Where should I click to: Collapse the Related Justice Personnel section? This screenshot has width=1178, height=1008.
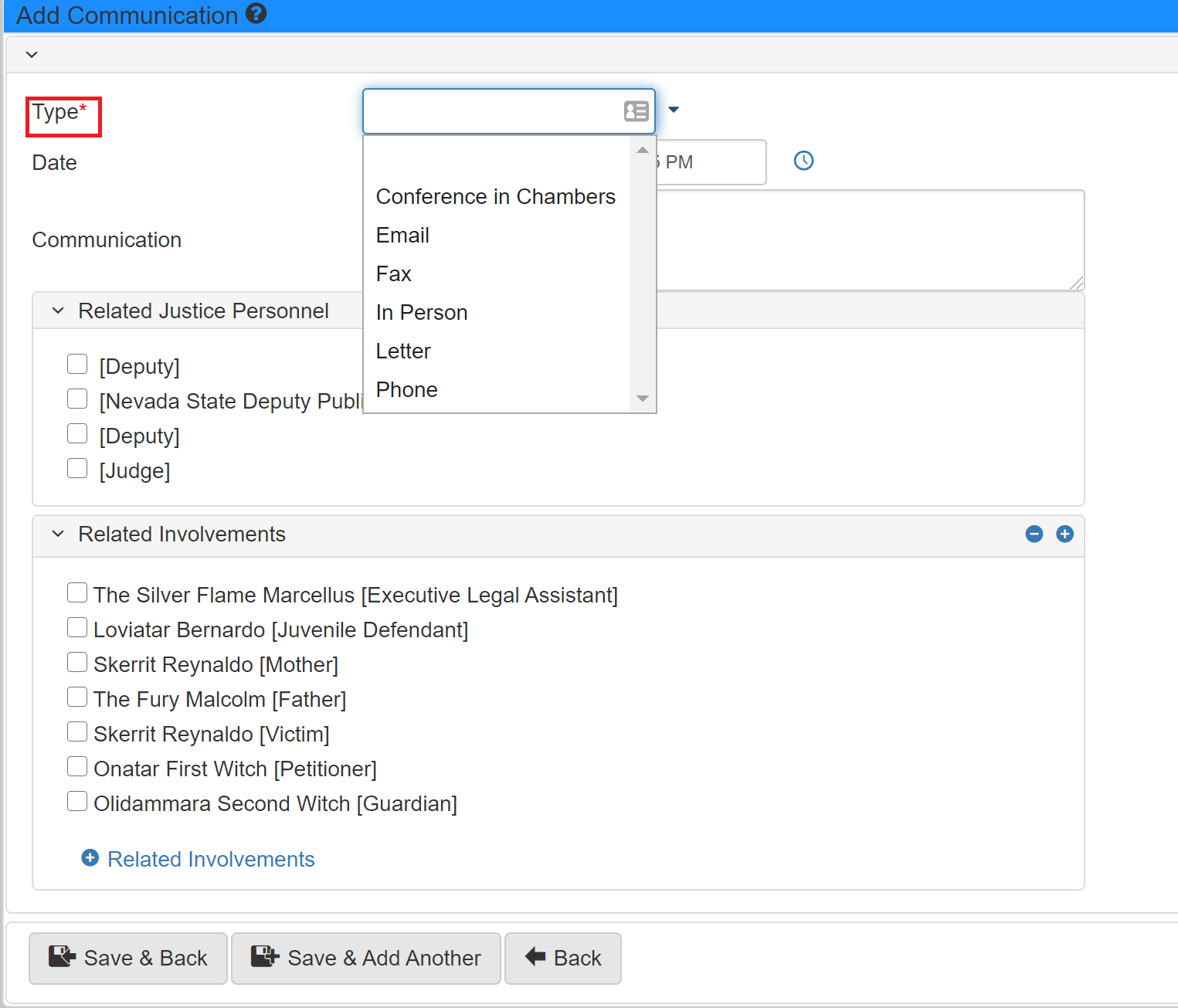(58, 311)
